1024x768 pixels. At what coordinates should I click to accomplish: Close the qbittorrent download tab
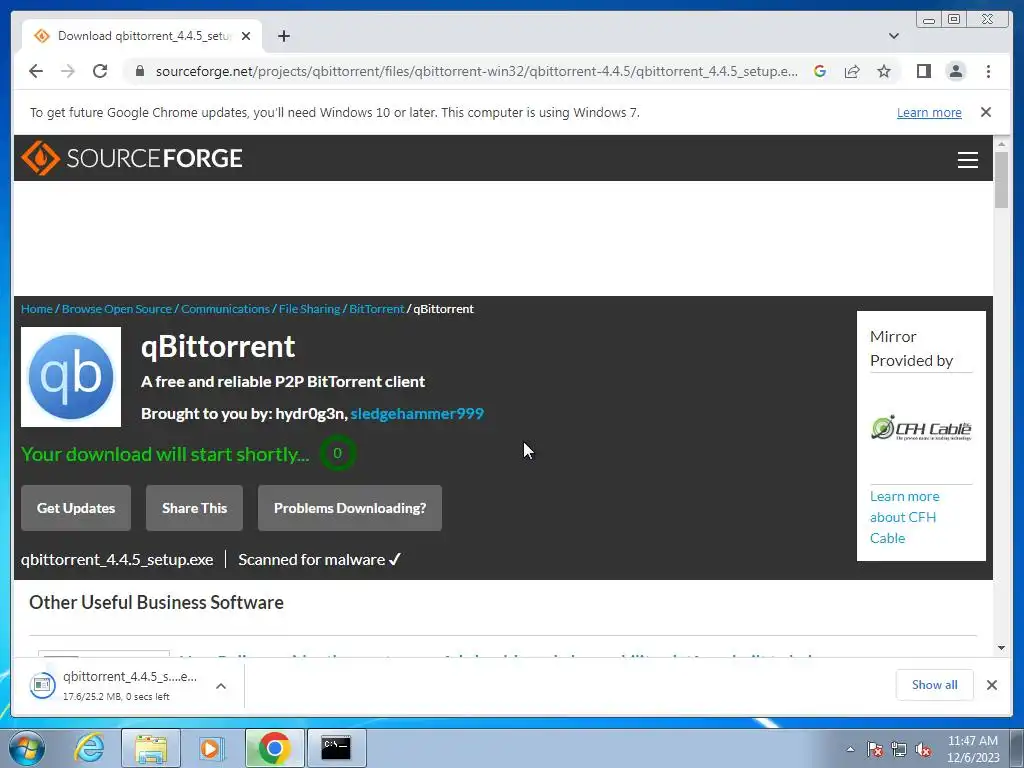click(246, 36)
